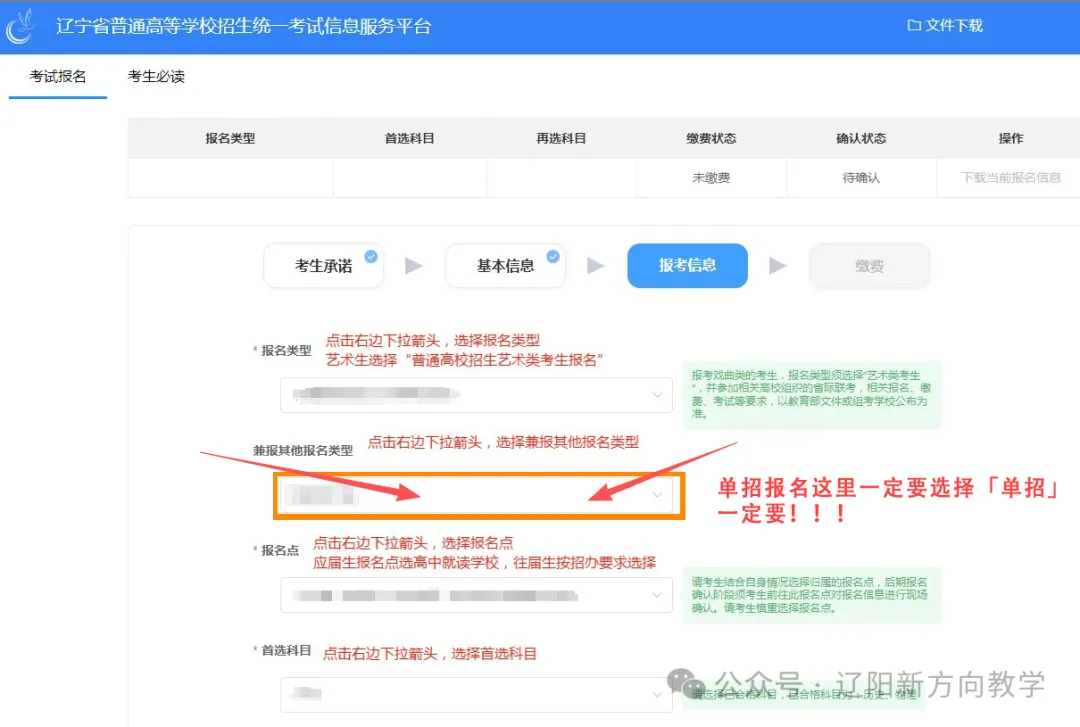
Task: Click the platform logo icon in header
Action: coord(21,26)
